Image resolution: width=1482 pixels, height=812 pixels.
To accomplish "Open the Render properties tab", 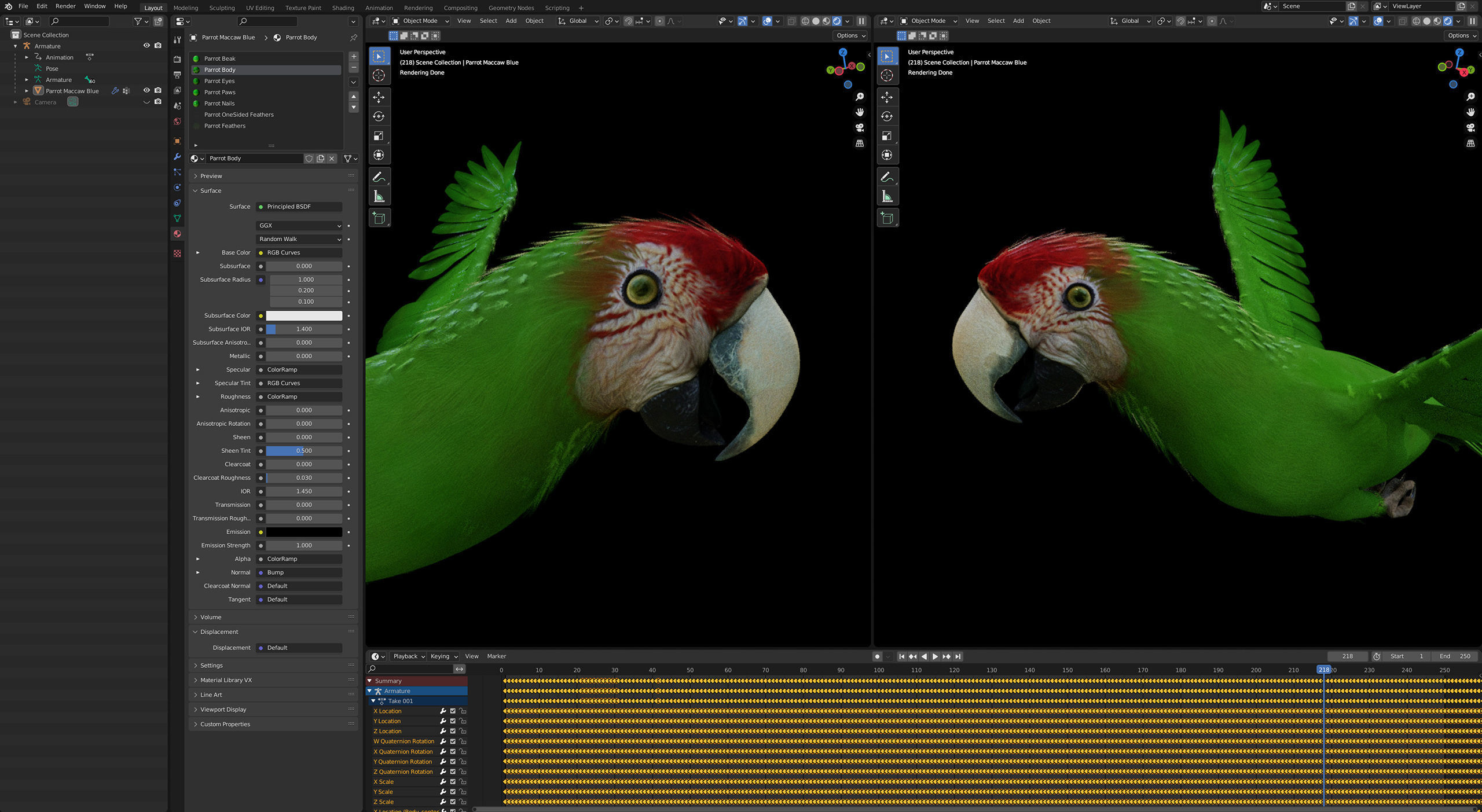I will pyautogui.click(x=177, y=59).
